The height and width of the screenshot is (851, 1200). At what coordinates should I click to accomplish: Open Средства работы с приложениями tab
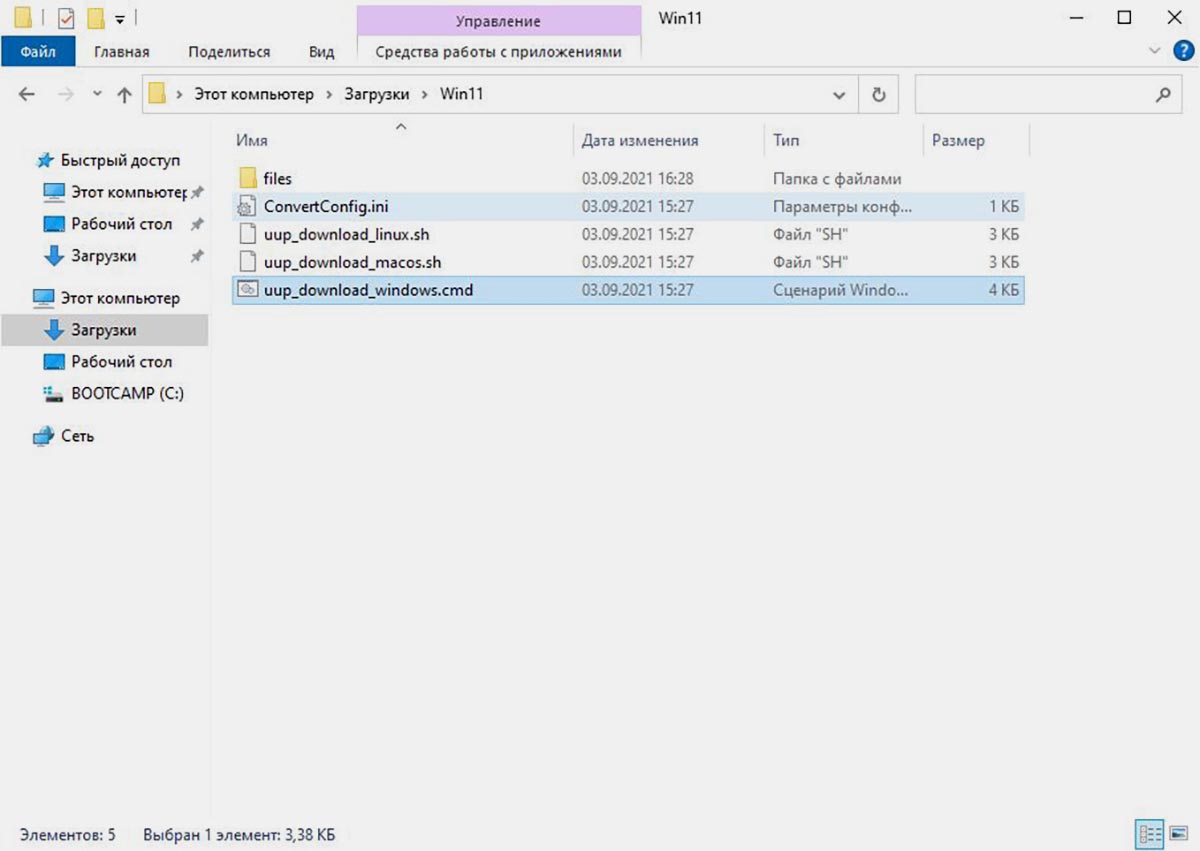point(498,52)
